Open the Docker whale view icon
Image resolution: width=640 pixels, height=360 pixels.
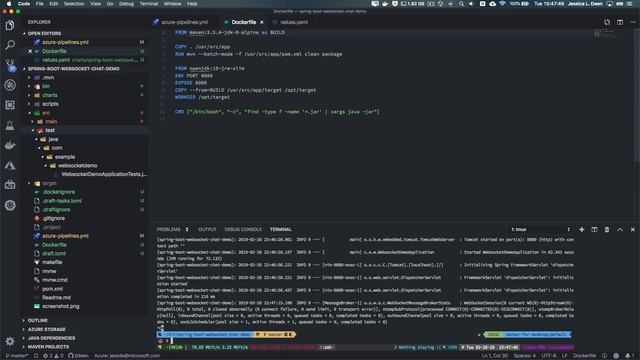click(x=10, y=145)
